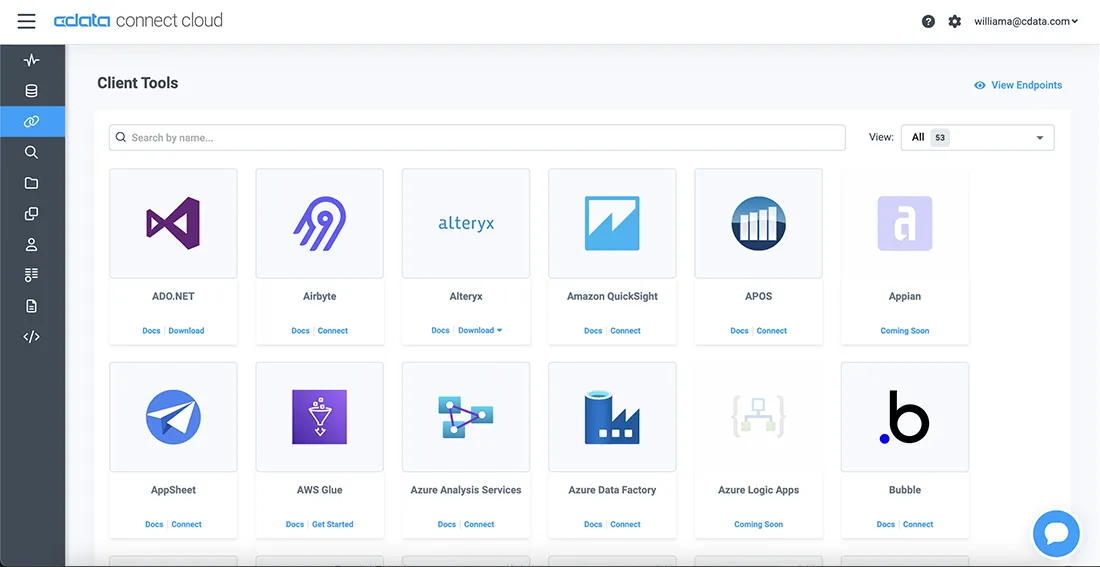This screenshot has height=567, width=1100.
Task: Open Docs for APOS
Action: point(739,331)
